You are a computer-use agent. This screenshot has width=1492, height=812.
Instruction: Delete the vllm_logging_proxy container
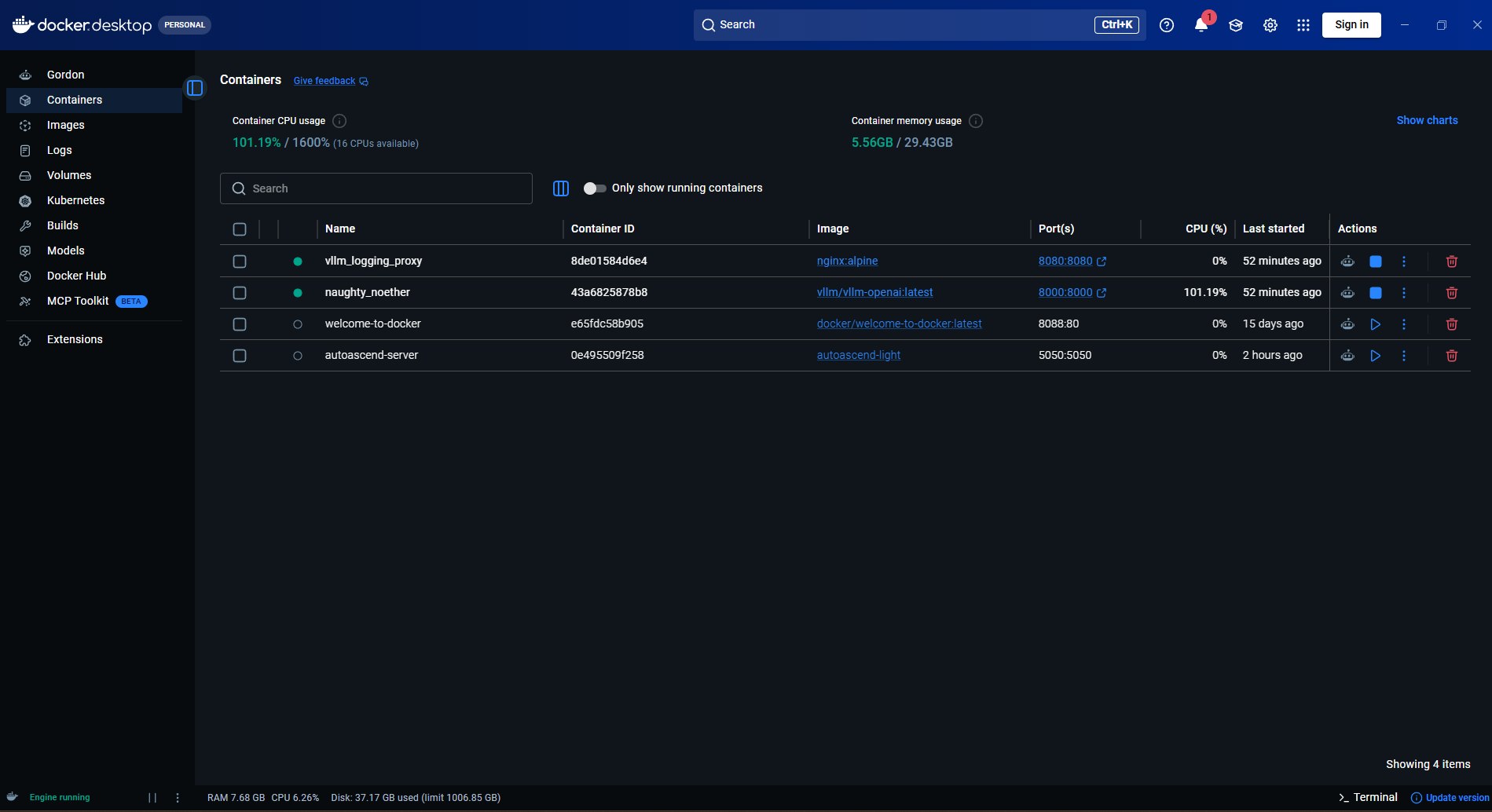(1452, 262)
